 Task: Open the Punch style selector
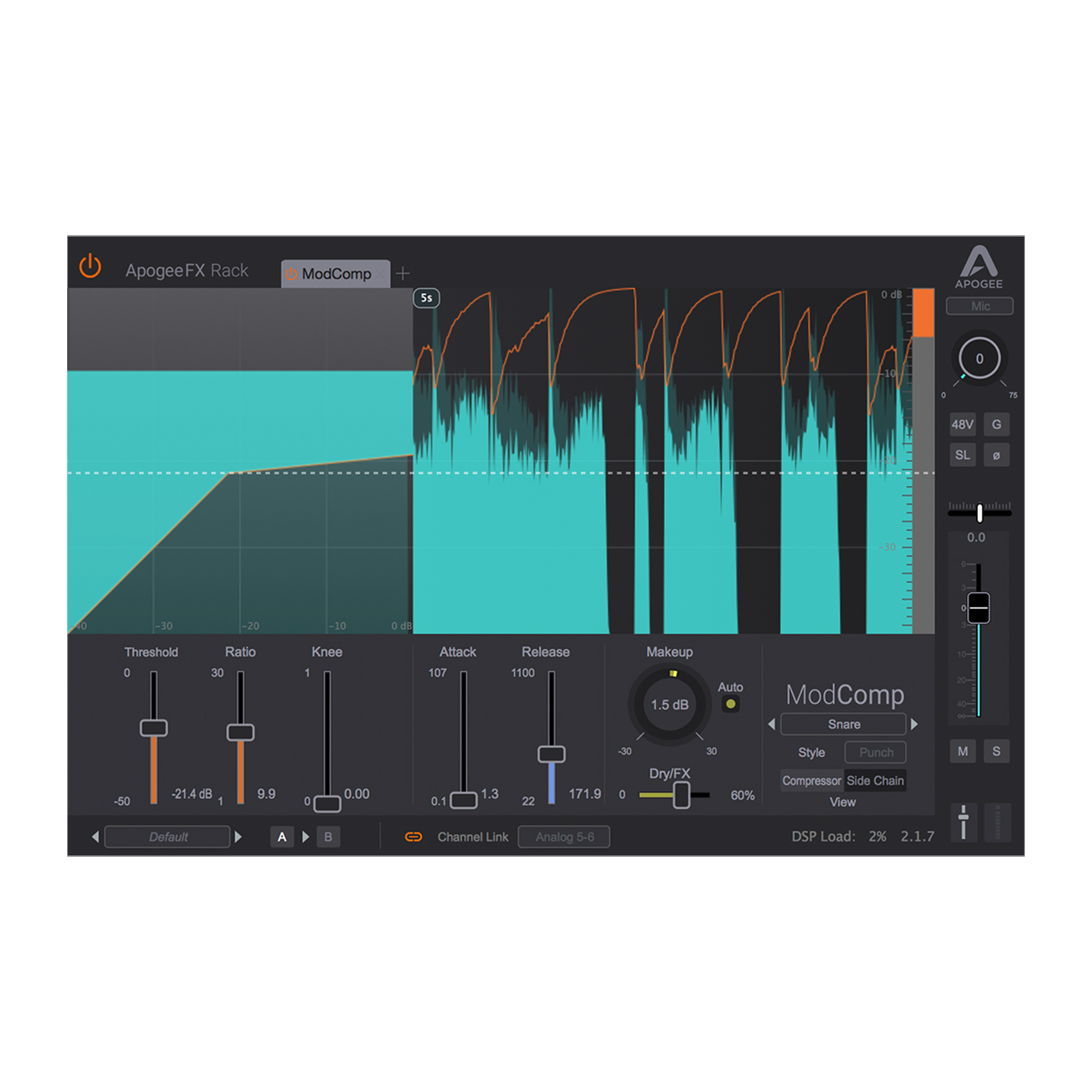click(875, 753)
